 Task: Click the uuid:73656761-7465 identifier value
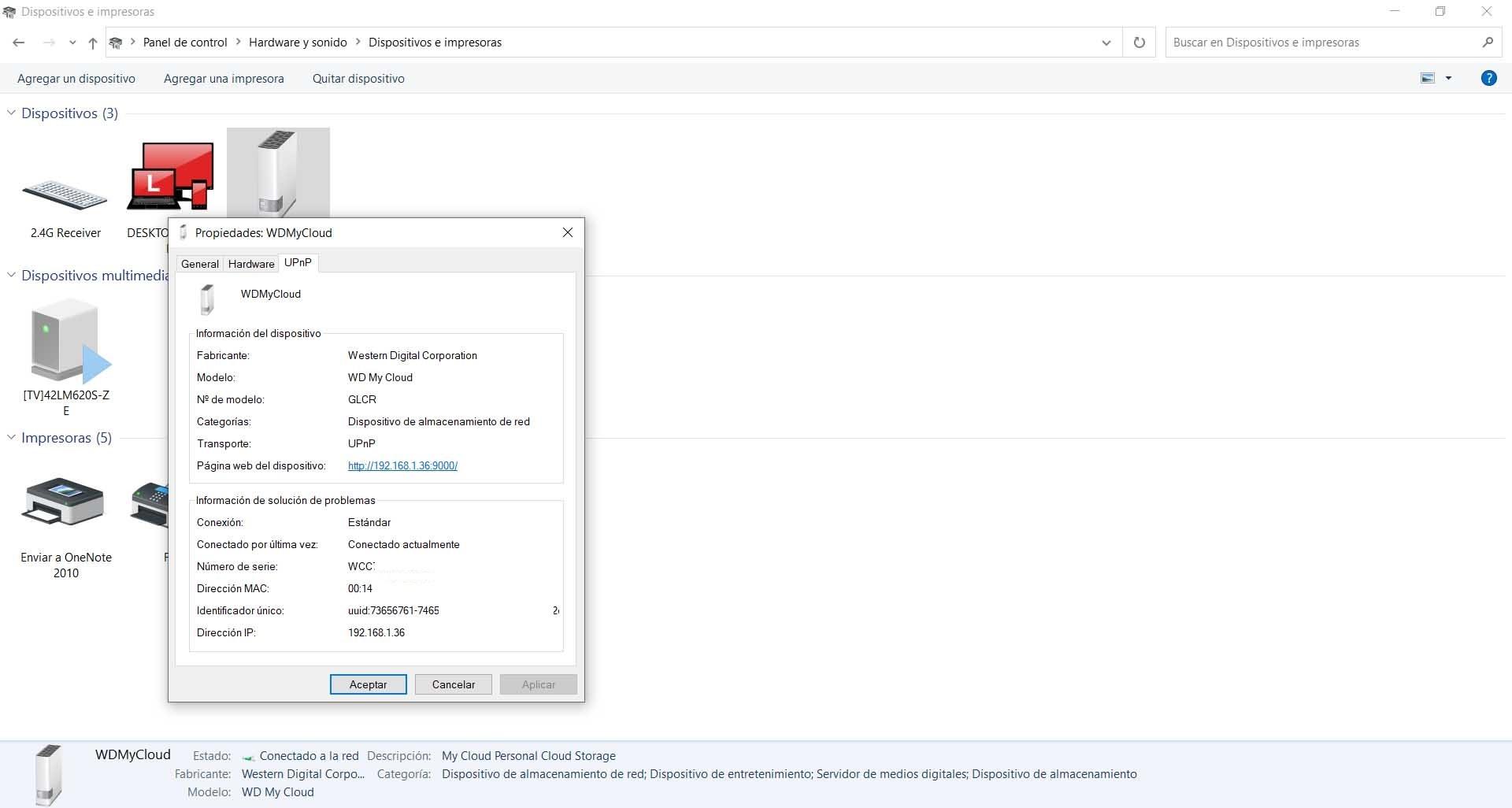pyautogui.click(x=394, y=610)
